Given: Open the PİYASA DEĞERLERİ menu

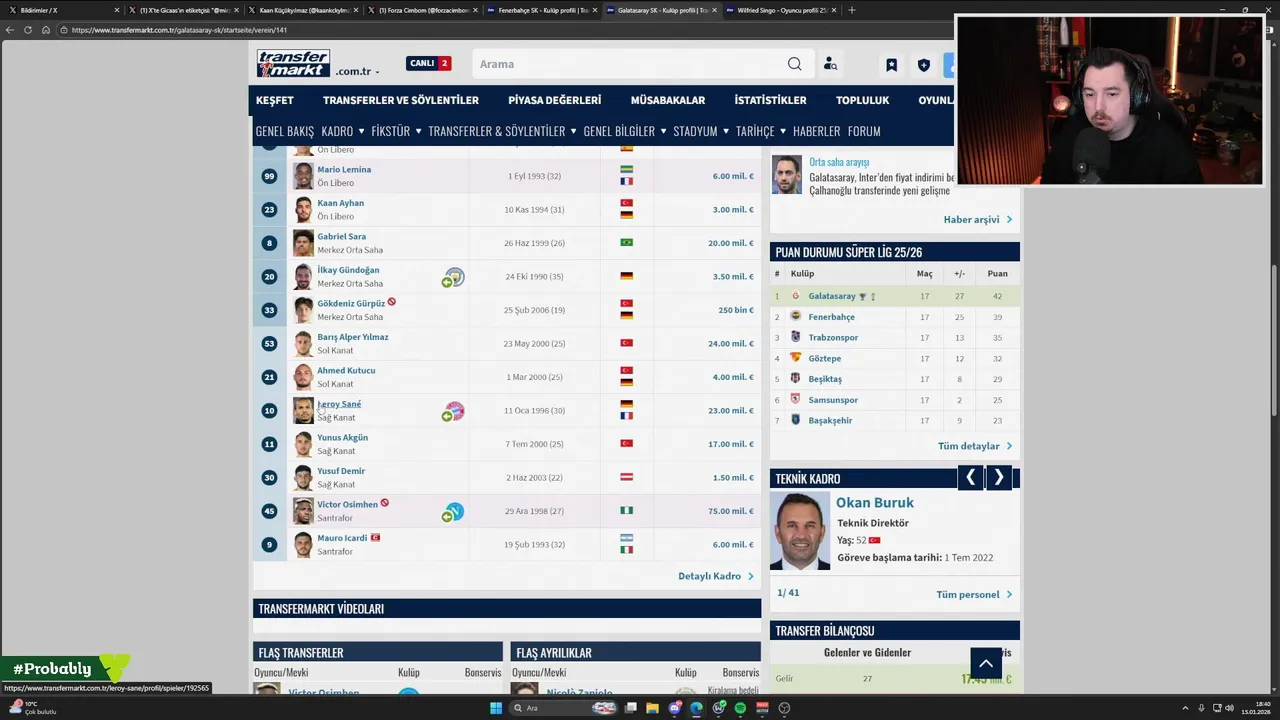Looking at the screenshot, I should click(554, 100).
